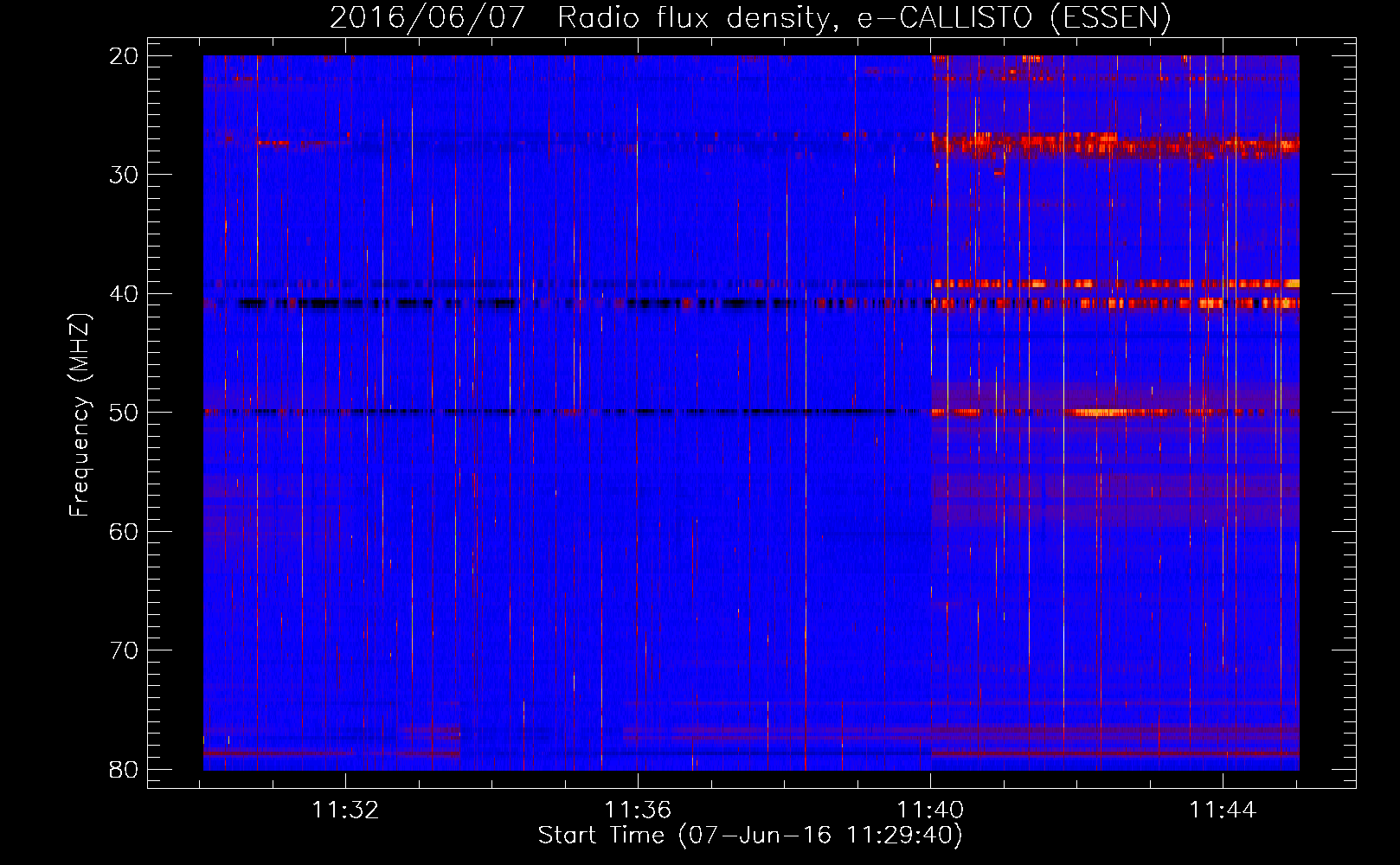Click the 70 frequency tick label
Image resolution: width=1400 pixels, height=865 pixels.
(x=124, y=650)
